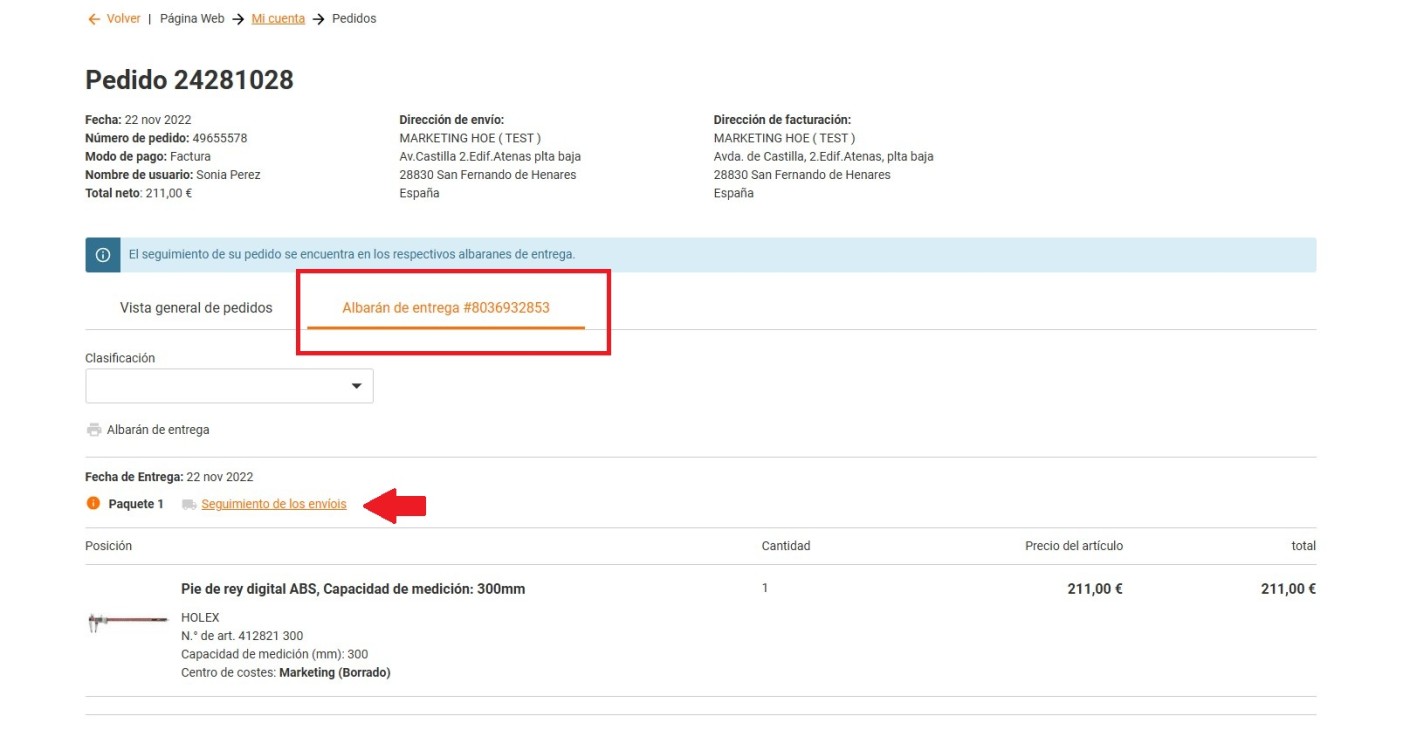1410x730 pixels.
Task: Click the printer icon for the delivery note
Action: pyautogui.click(x=94, y=430)
